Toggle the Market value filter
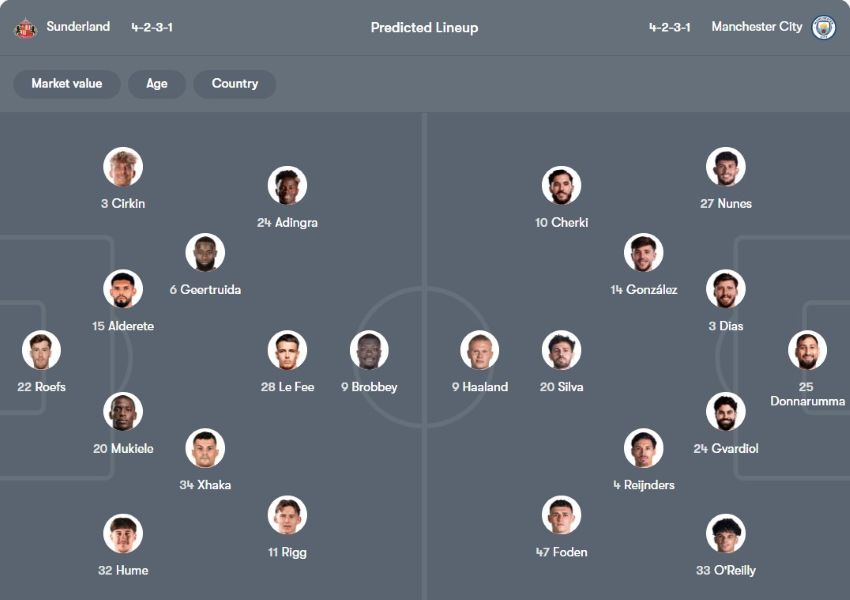This screenshot has width=850, height=600. (x=66, y=84)
